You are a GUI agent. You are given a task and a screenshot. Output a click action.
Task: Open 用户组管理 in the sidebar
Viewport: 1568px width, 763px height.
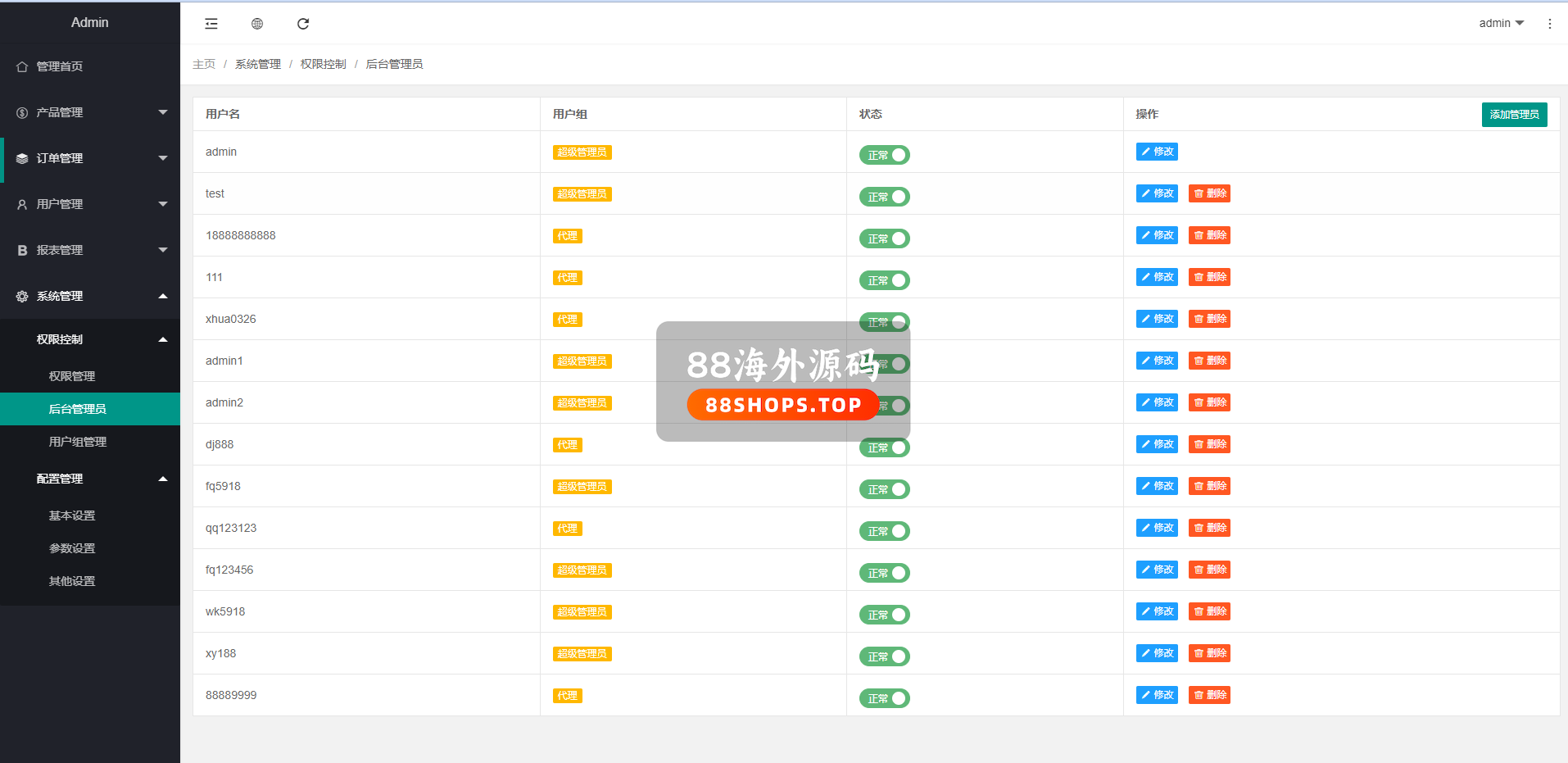[78, 442]
